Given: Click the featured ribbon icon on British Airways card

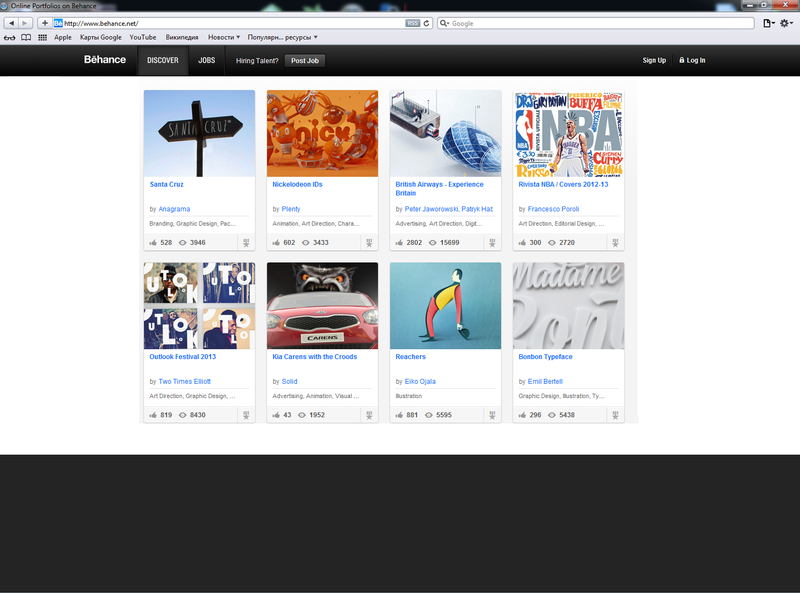Looking at the screenshot, I should pyautogui.click(x=492, y=243).
